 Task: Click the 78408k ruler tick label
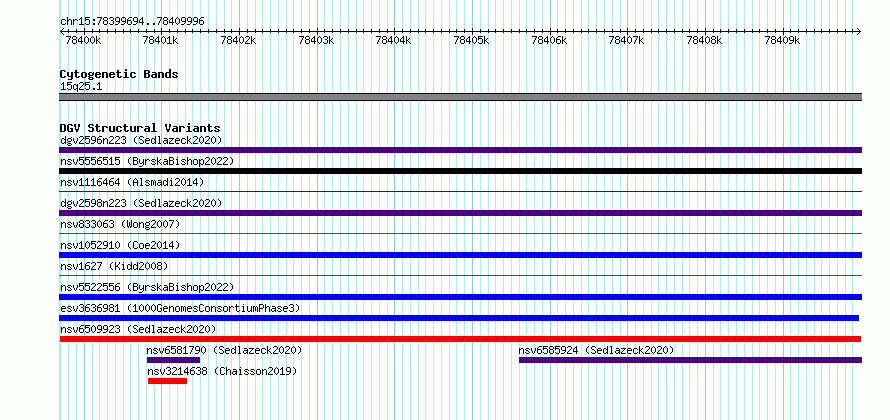(704, 40)
